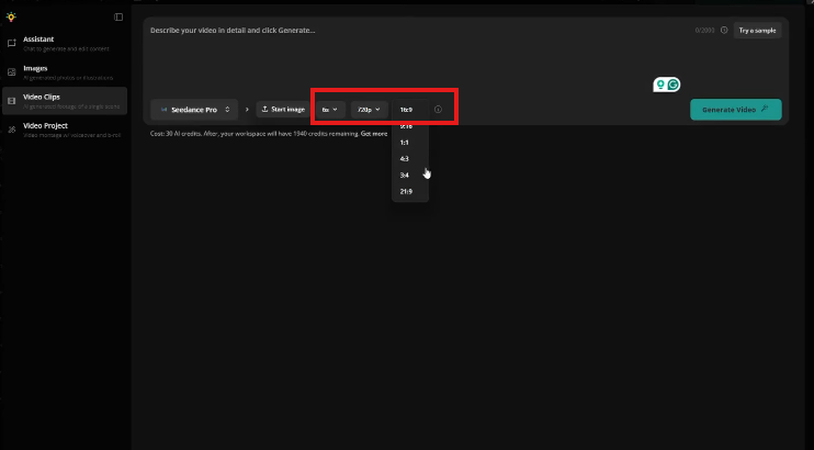Open the 720p resolution dropdown
The height and width of the screenshot is (450, 814).
[x=369, y=110]
